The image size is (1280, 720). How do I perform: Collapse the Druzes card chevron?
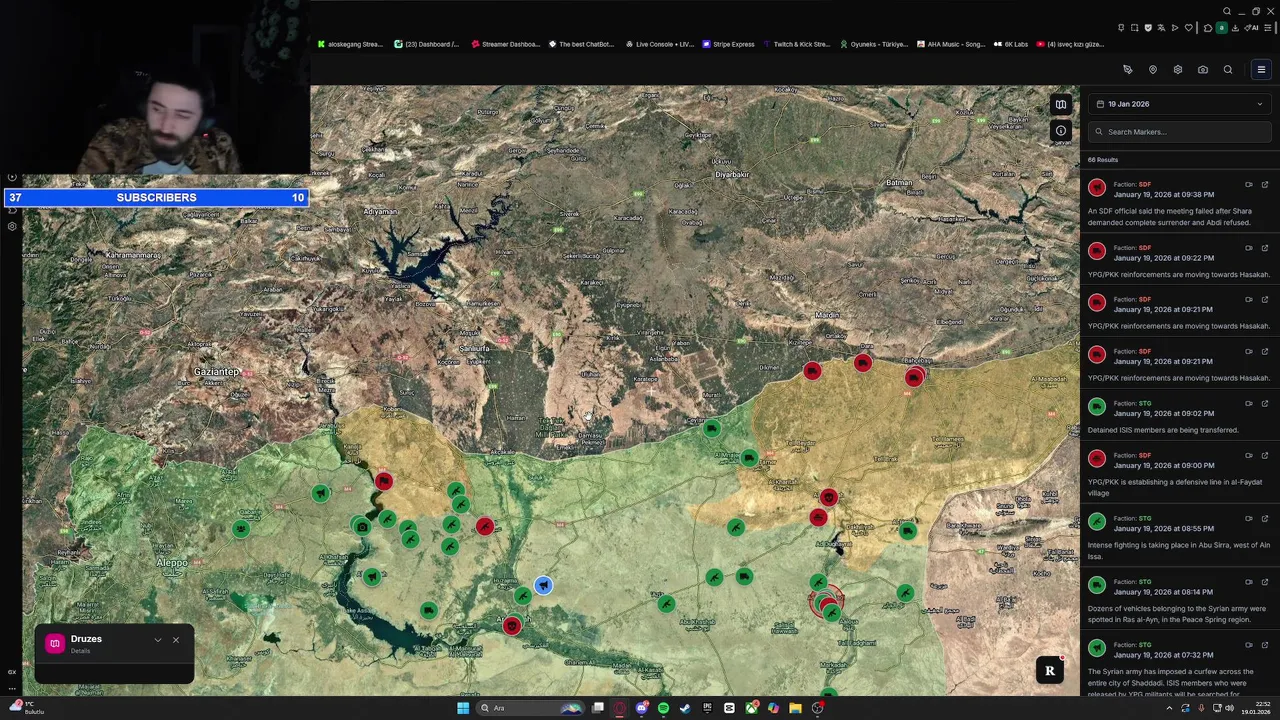(x=157, y=640)
